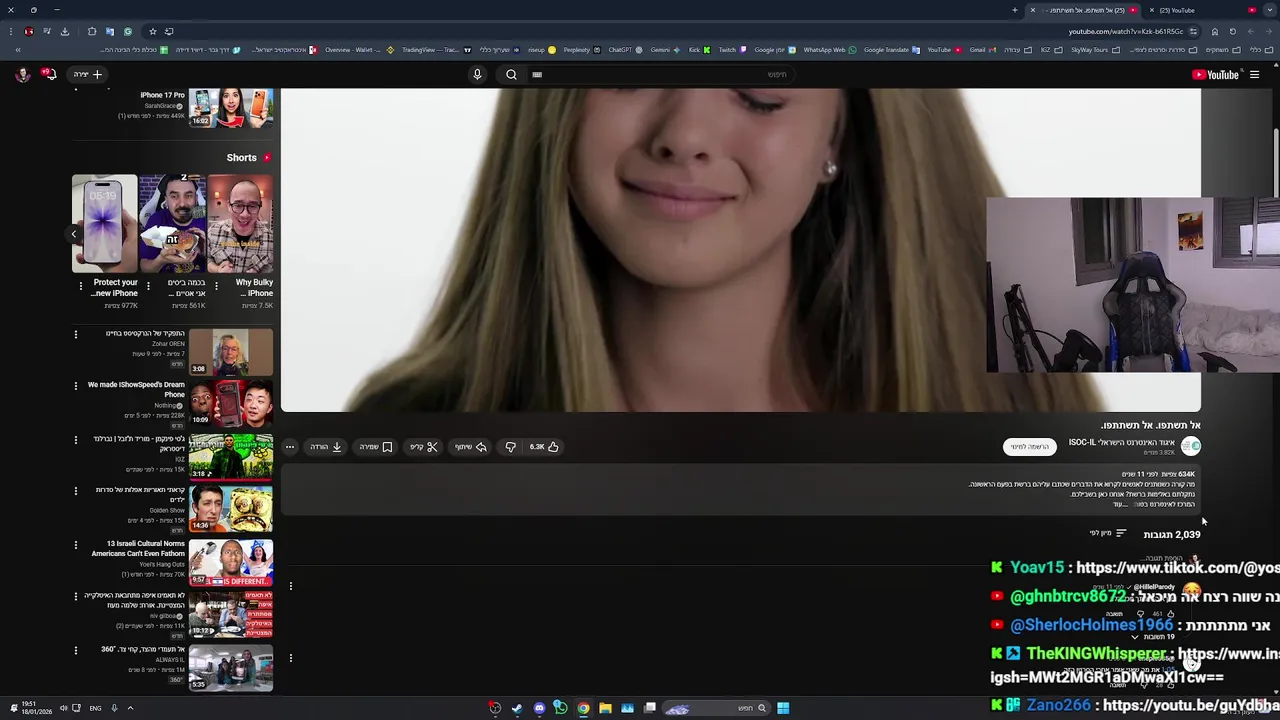This screenshot has width=1280, height=720.
Task: Open File Explorer from the taskbar
Action: pyautogui.click(x=605, y=708)
